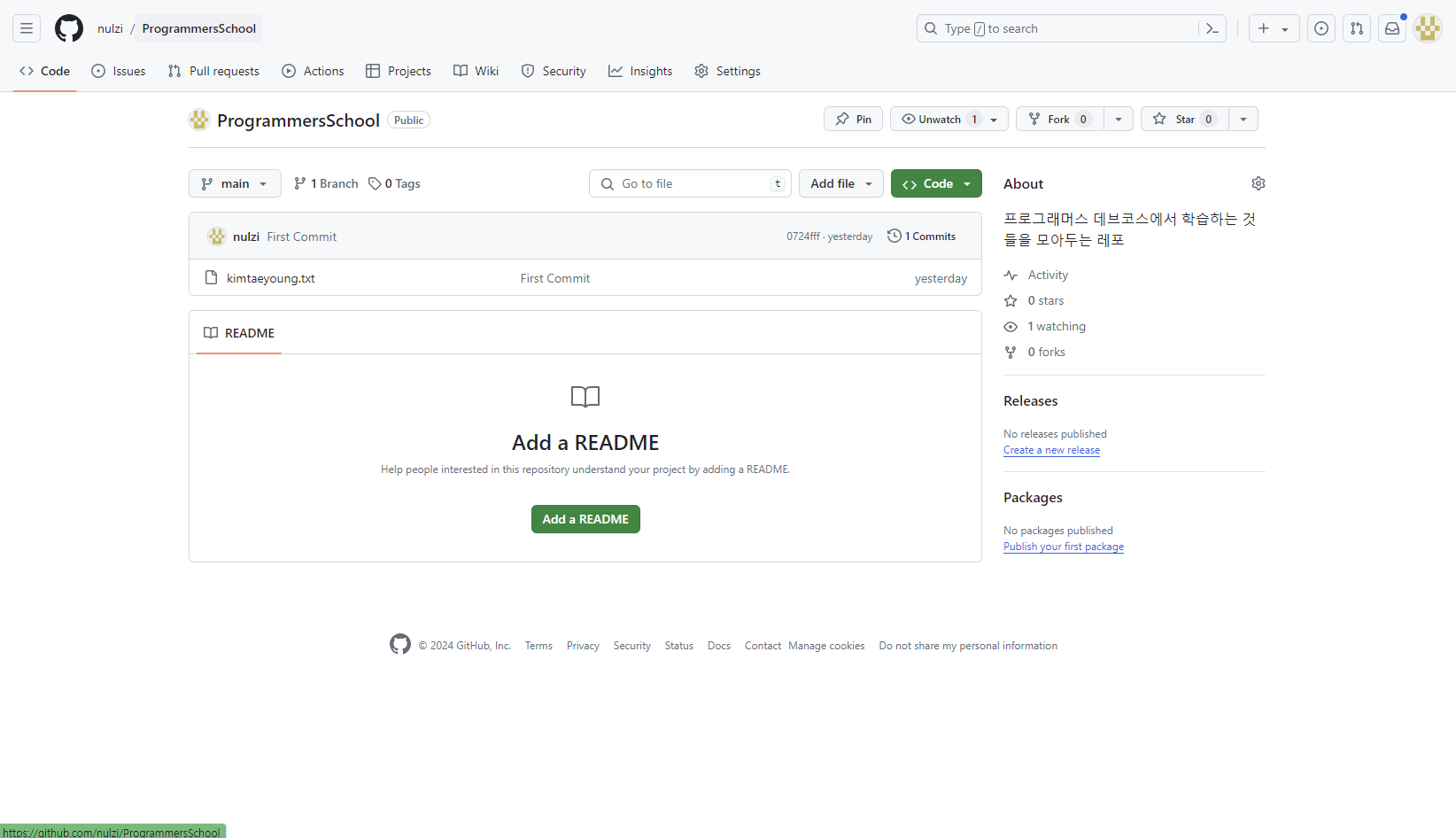Open the create new plus menu
Viewport: 1456px width, 838px height.
1274,28
